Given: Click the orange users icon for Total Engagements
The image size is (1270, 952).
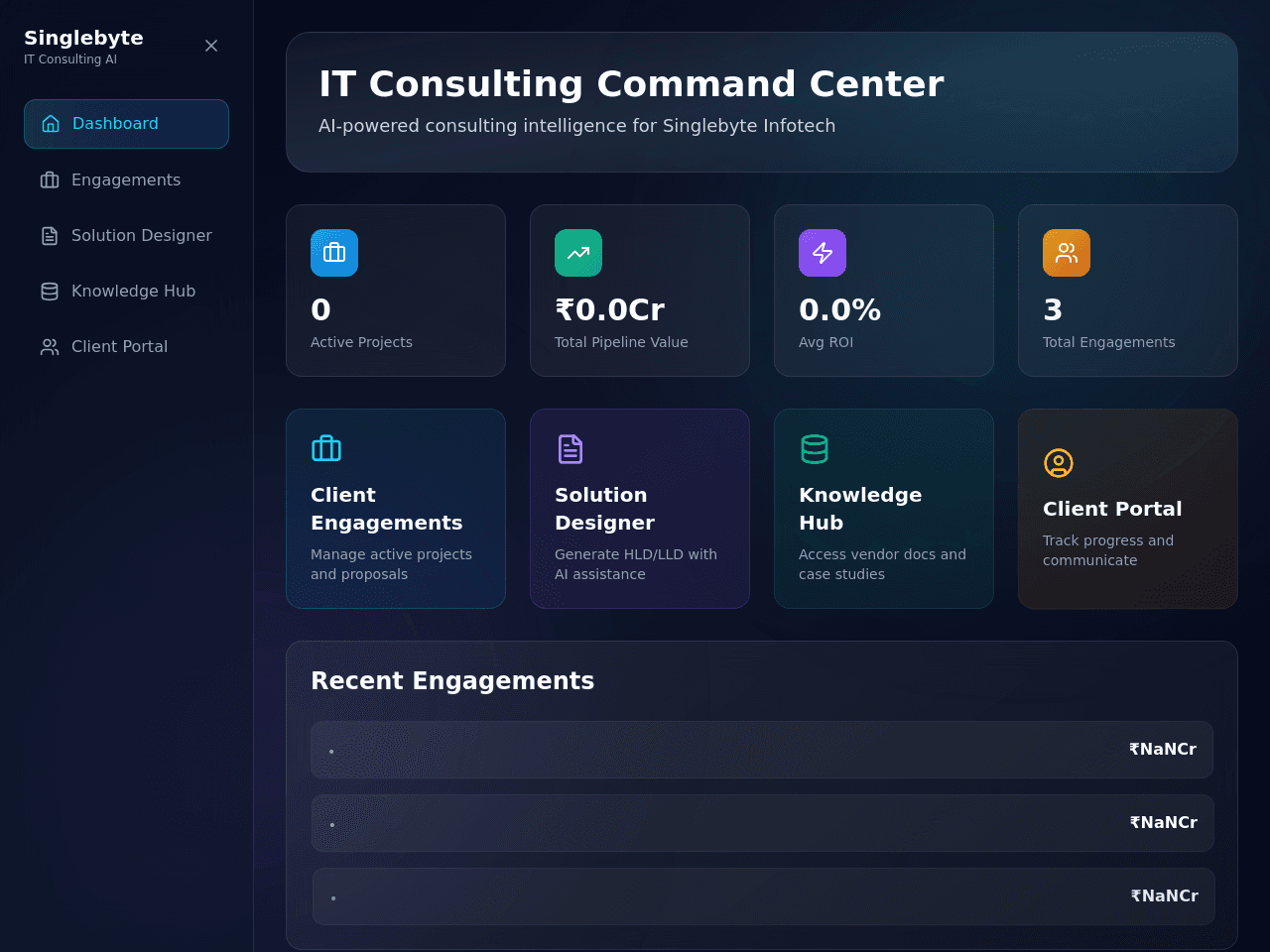Looking at the screenshot, I should 1067,253.
